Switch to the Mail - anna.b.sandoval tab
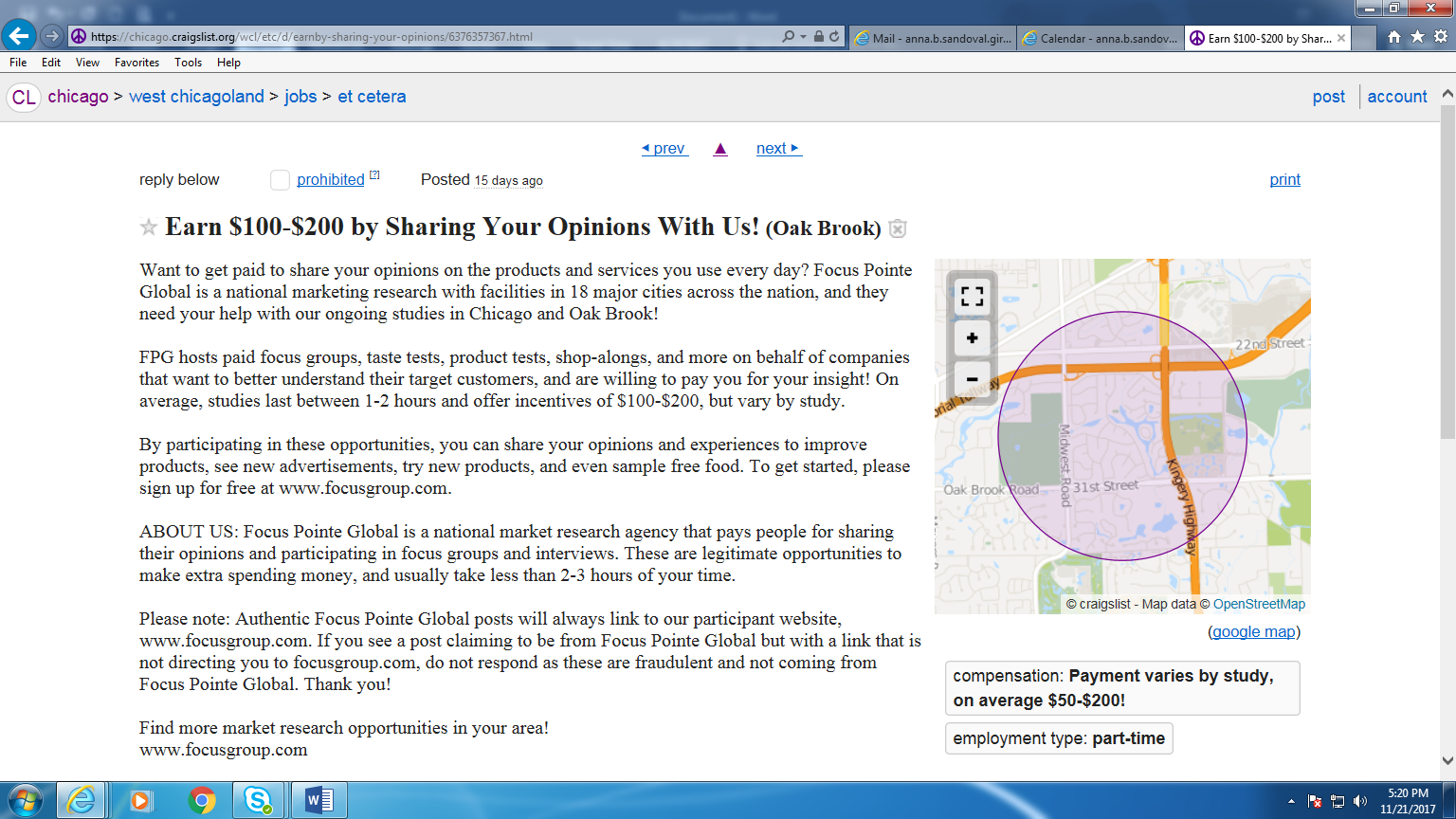 click(x=933, y=38)
